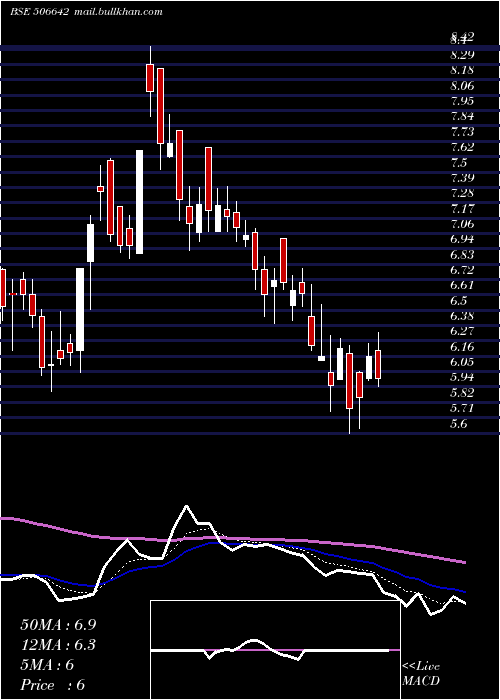
Task: Click the highest red candle opening near 8.29
Action: (150, 78)
